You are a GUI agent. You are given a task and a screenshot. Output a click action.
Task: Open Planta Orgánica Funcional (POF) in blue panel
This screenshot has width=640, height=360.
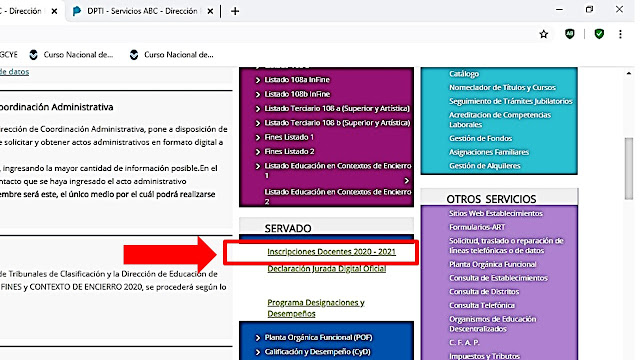point(318,338)
